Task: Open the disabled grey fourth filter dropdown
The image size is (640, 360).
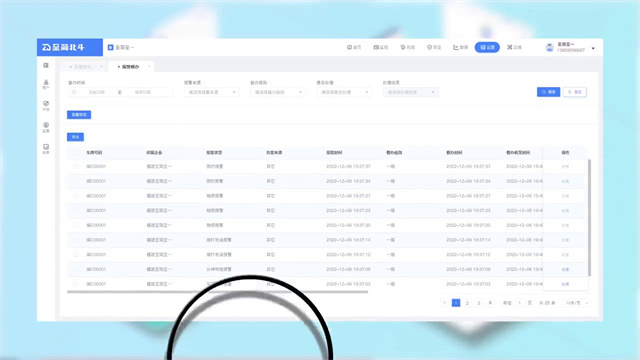Action: pyautogui.click(x=410, y=92)
